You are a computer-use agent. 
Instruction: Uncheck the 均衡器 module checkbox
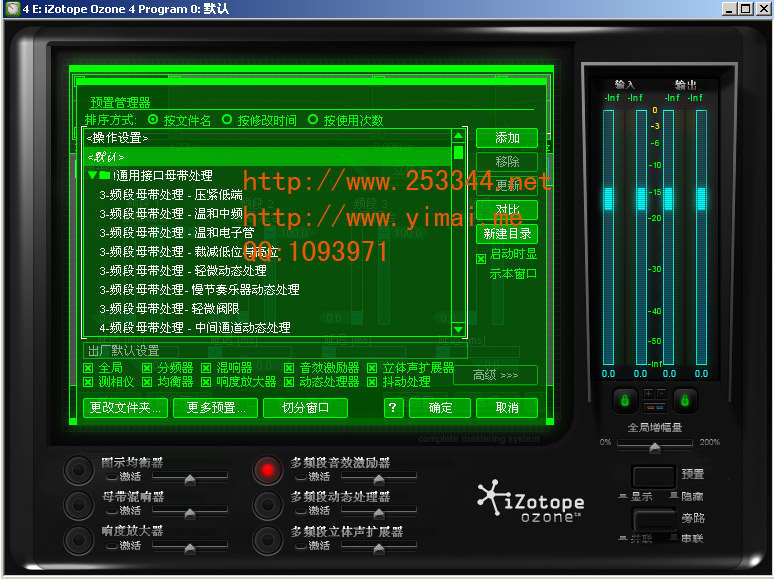147,382
